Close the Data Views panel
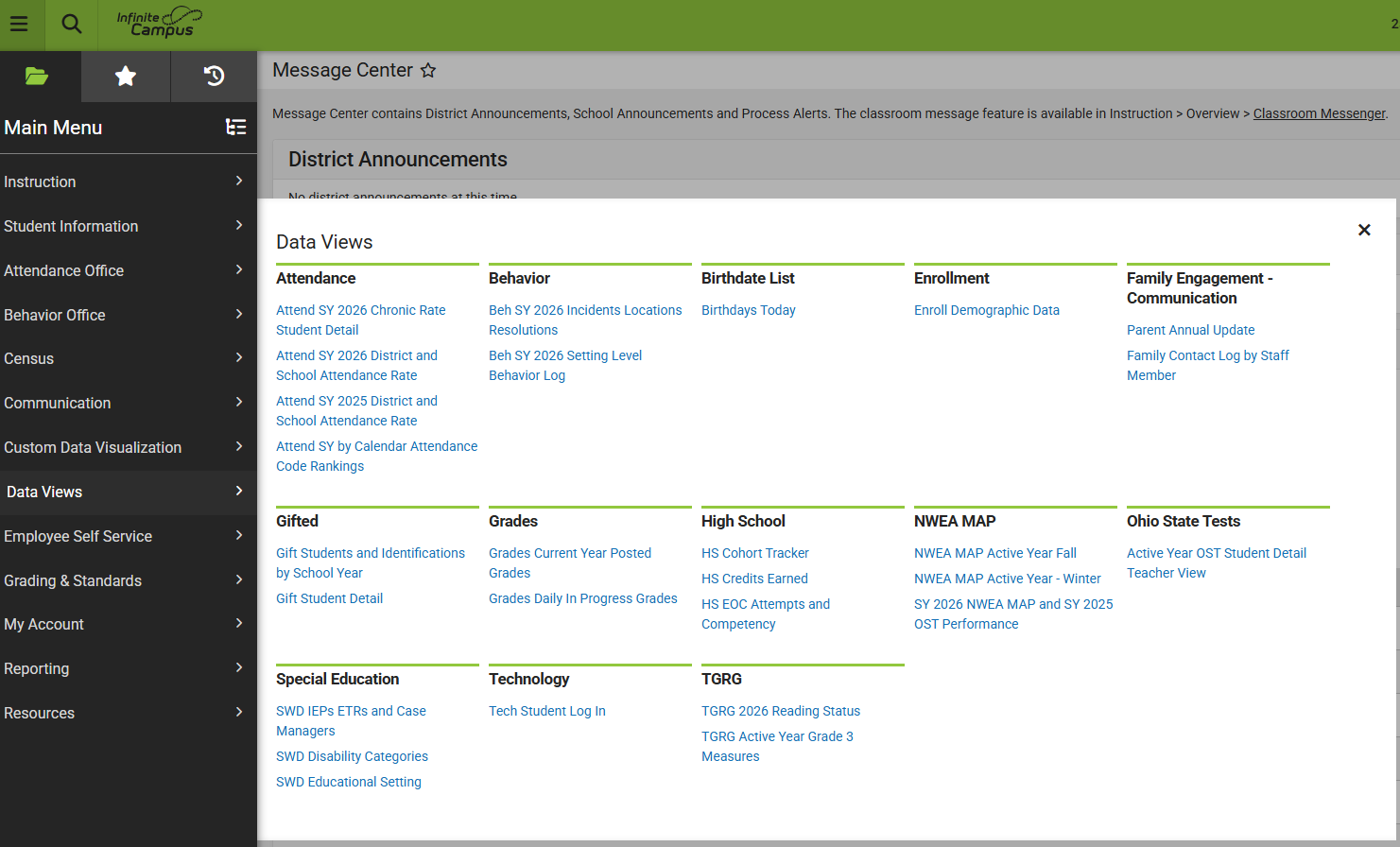The height and width of the screenshot is (847, 1400). tap(1364, 230)
